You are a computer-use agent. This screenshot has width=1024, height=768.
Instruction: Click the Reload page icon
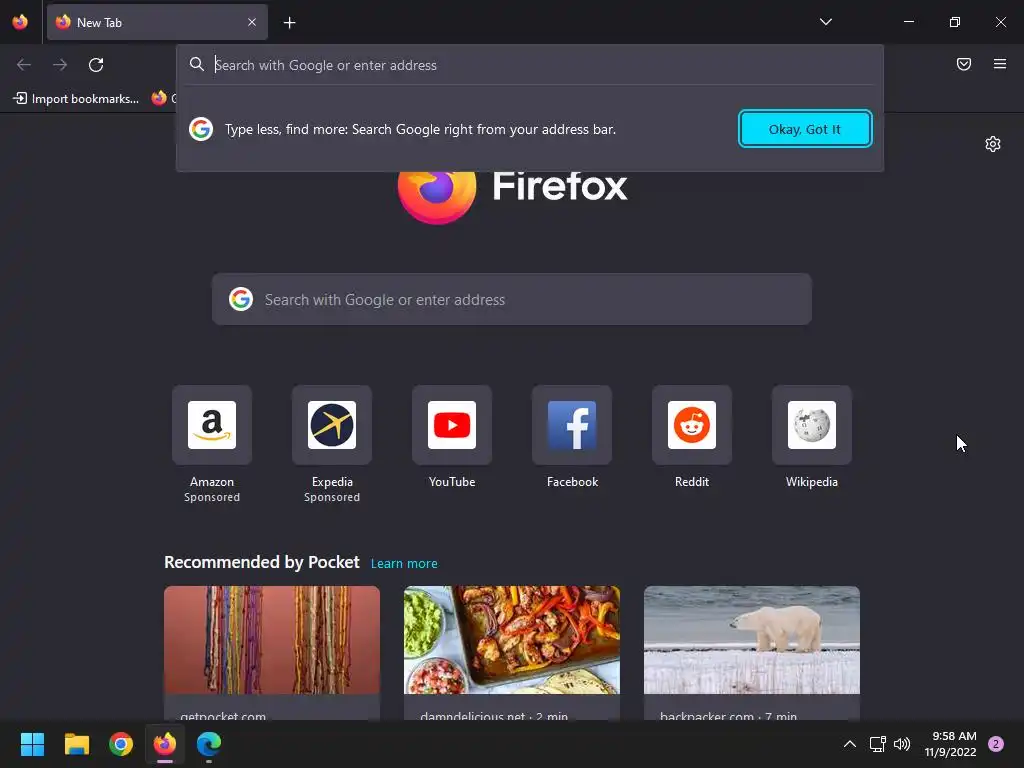click(x=96, y=65)
